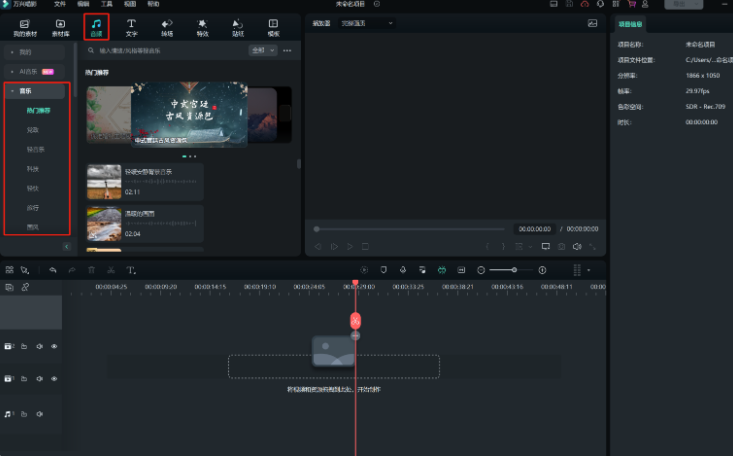Toggle visibility eye on the top video track
The width and height of the screenshot is (733, 456).
tap(54, 346)
